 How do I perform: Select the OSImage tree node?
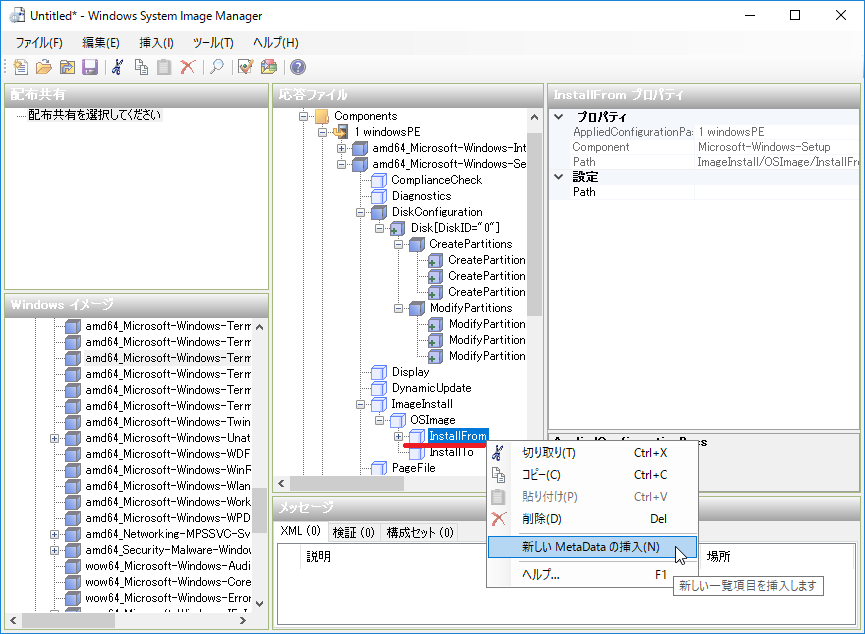[432, 420]
